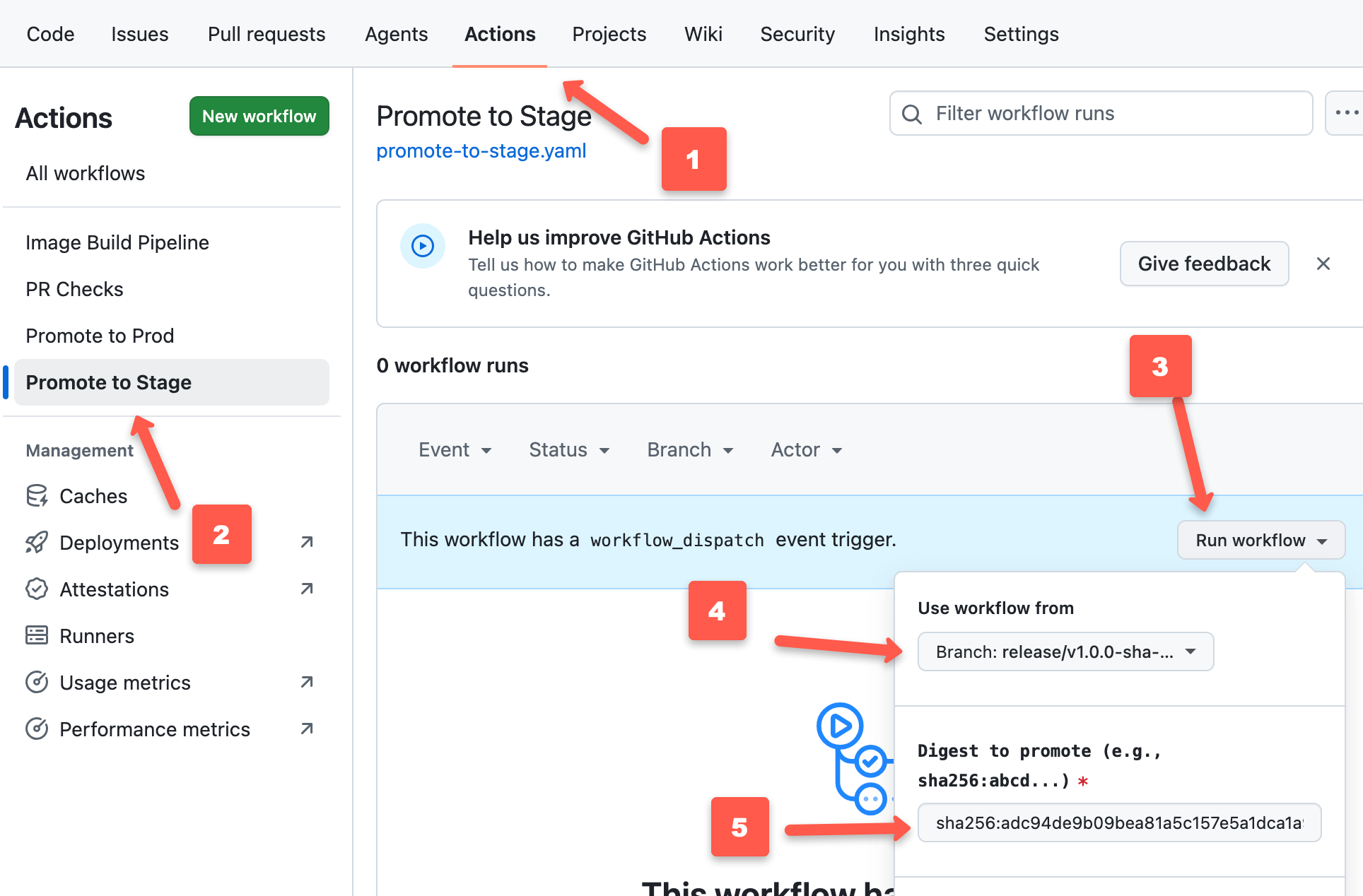Open the promote-to-stage.yaml link

click(481, 151)
